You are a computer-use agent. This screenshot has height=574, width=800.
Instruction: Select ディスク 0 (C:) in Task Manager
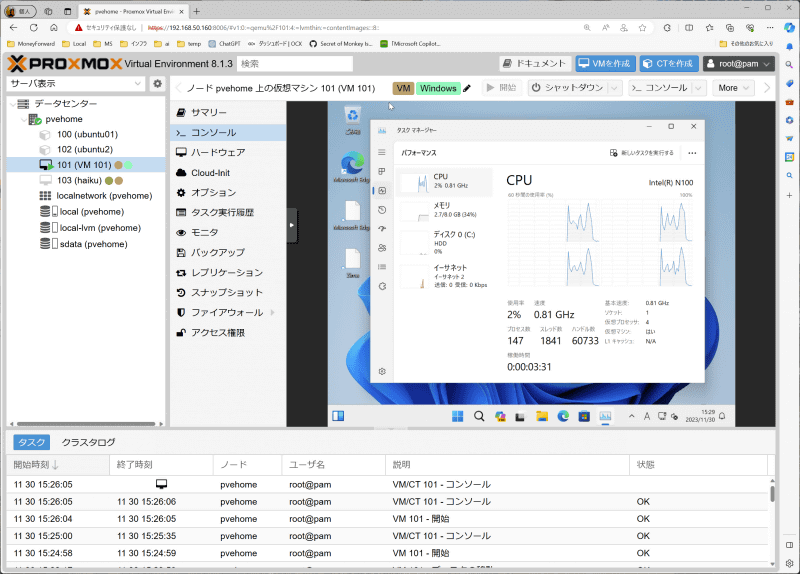(x=444, y=242)
